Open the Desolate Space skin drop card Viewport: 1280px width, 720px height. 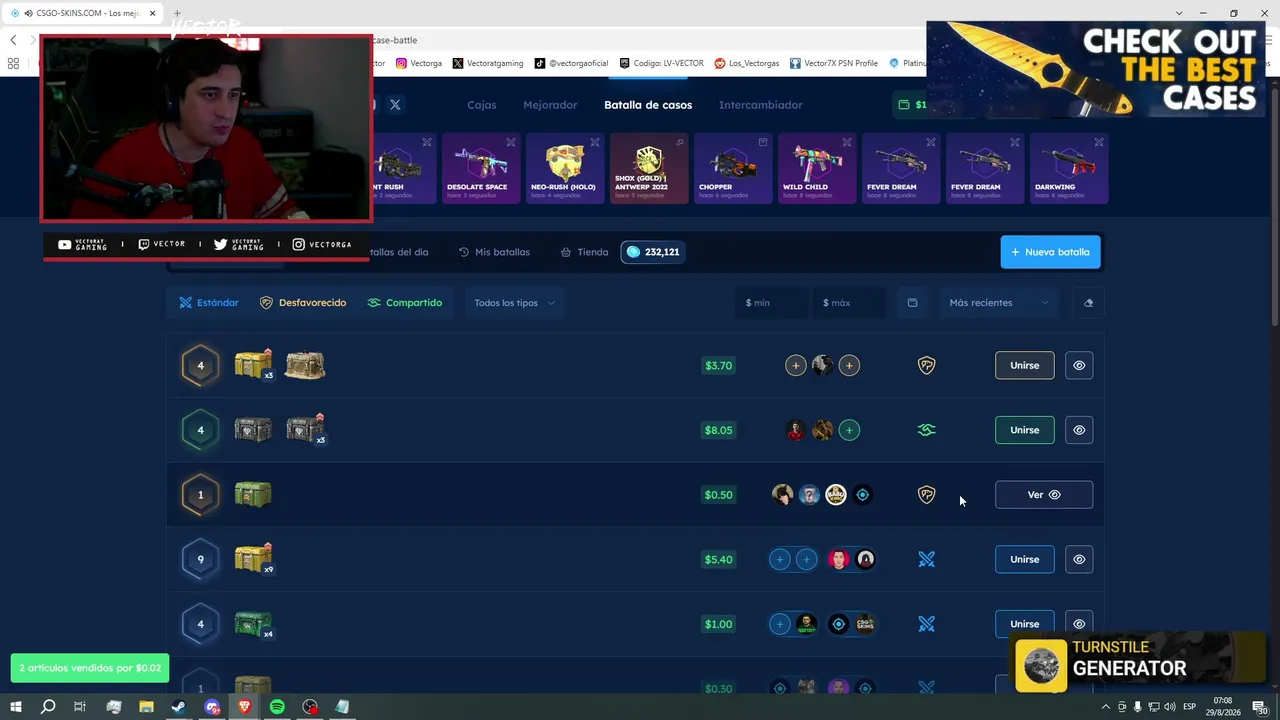(x=481, y=168)
